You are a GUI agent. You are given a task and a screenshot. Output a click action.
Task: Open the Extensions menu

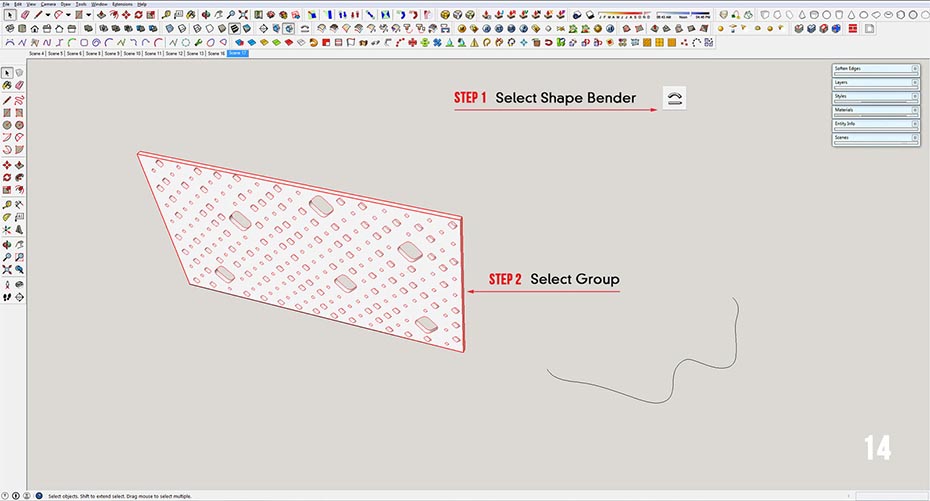click(121, 4)
